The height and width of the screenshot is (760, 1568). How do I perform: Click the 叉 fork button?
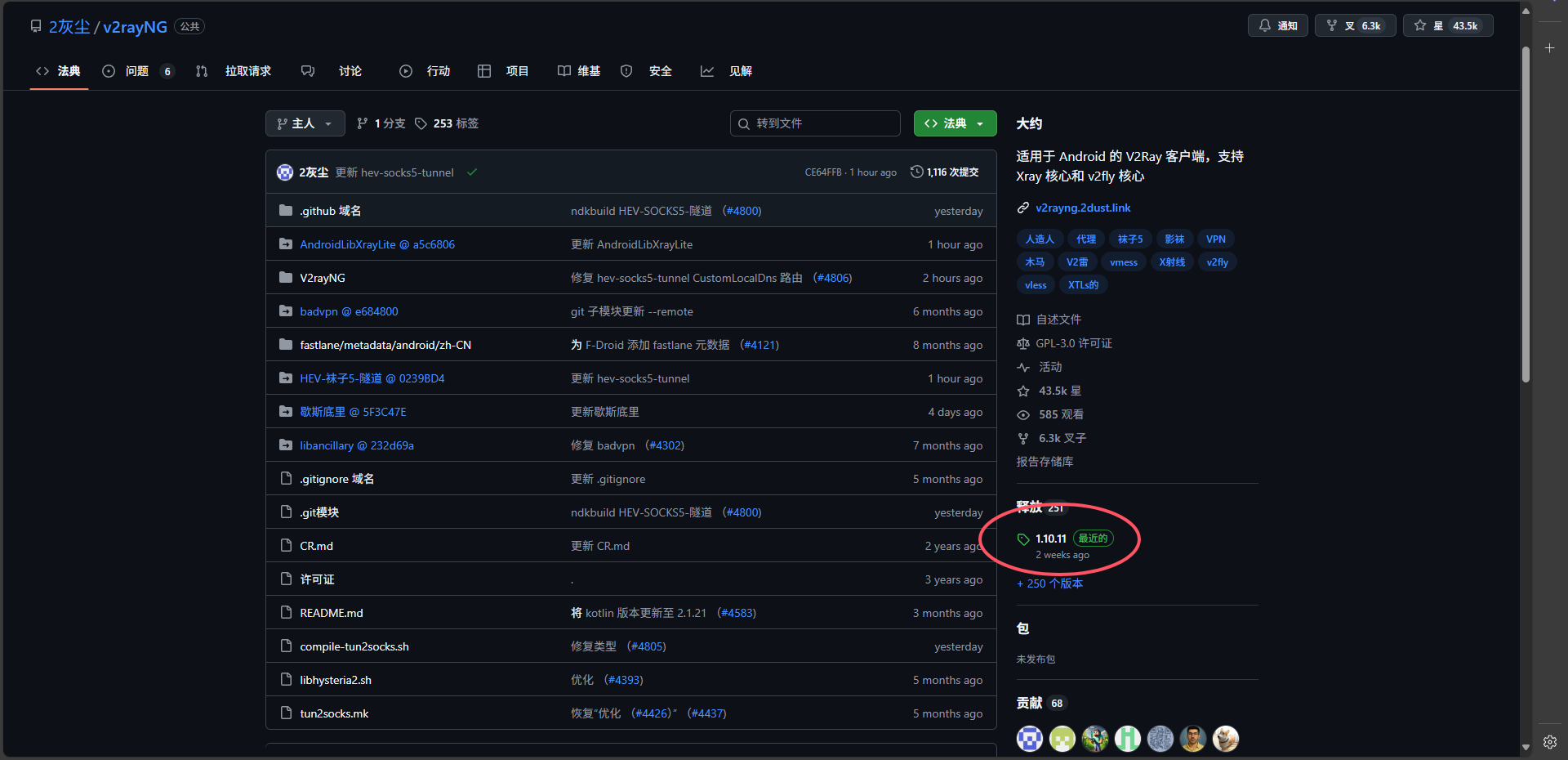pos(1355,25)
